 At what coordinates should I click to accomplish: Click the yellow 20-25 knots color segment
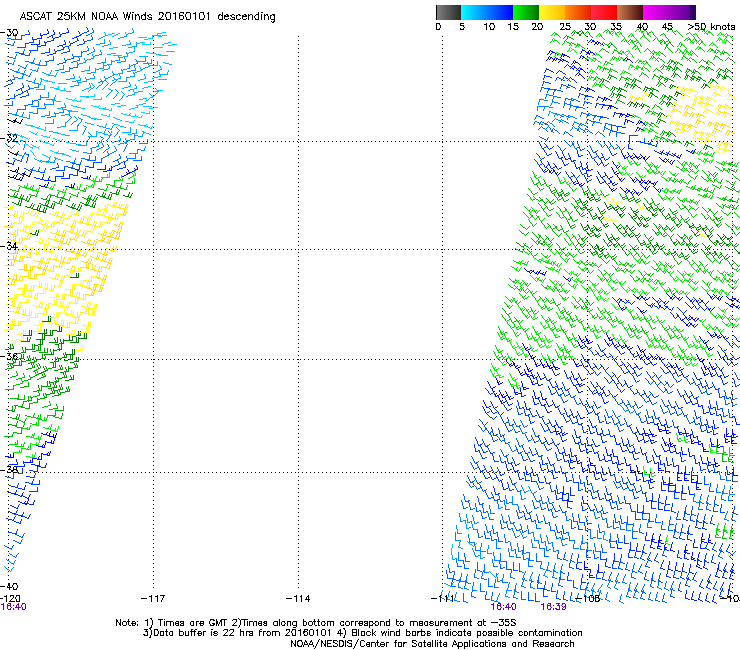point(552,12)
